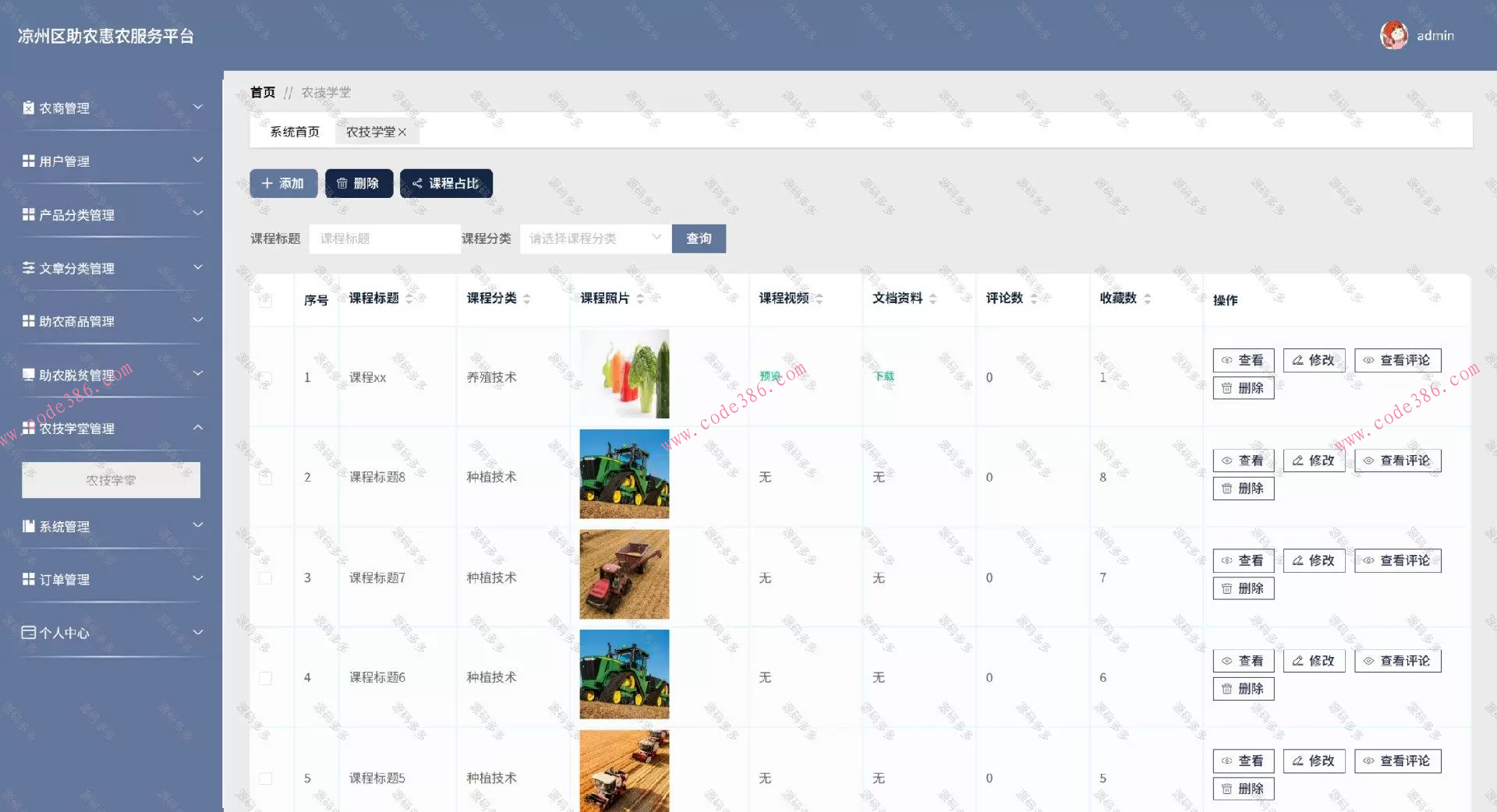
Task: Tick the checkbox for 课程标题8
Action: coord(266,478)
